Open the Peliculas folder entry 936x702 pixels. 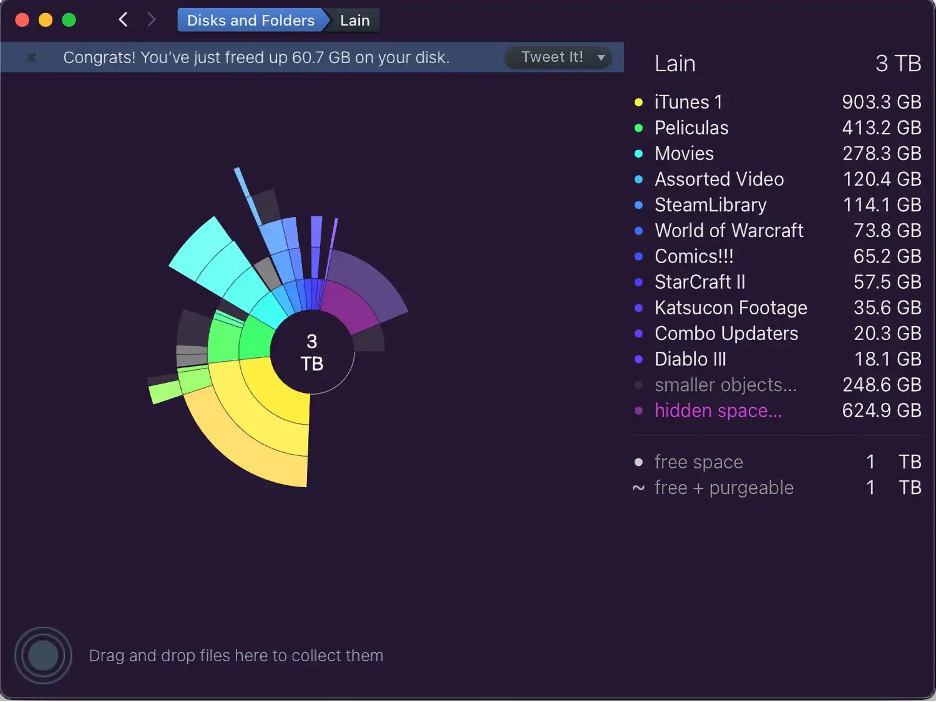point(691,128)
